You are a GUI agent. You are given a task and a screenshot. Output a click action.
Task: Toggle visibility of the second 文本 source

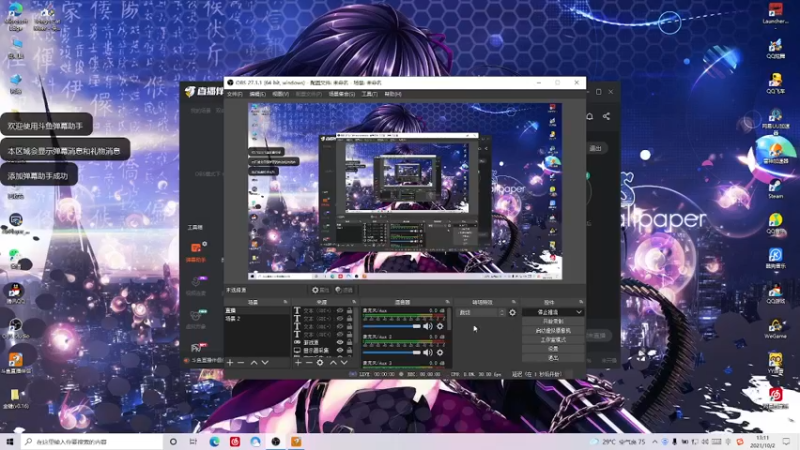tap(340, 318)
